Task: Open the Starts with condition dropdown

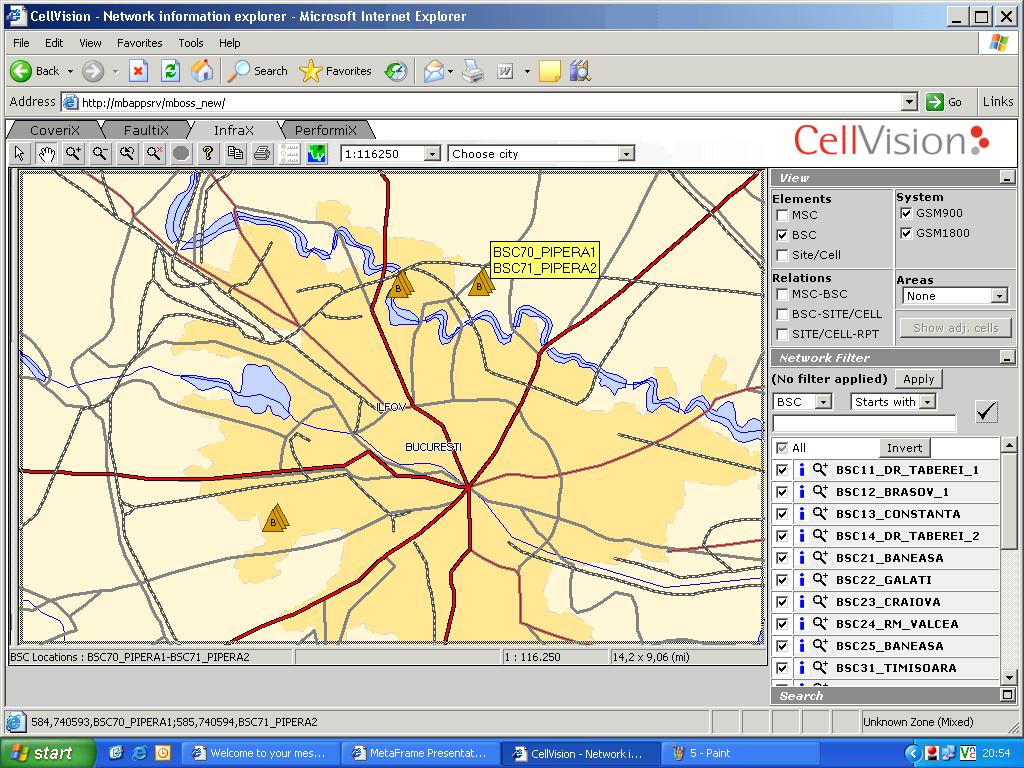Action: 927,402
